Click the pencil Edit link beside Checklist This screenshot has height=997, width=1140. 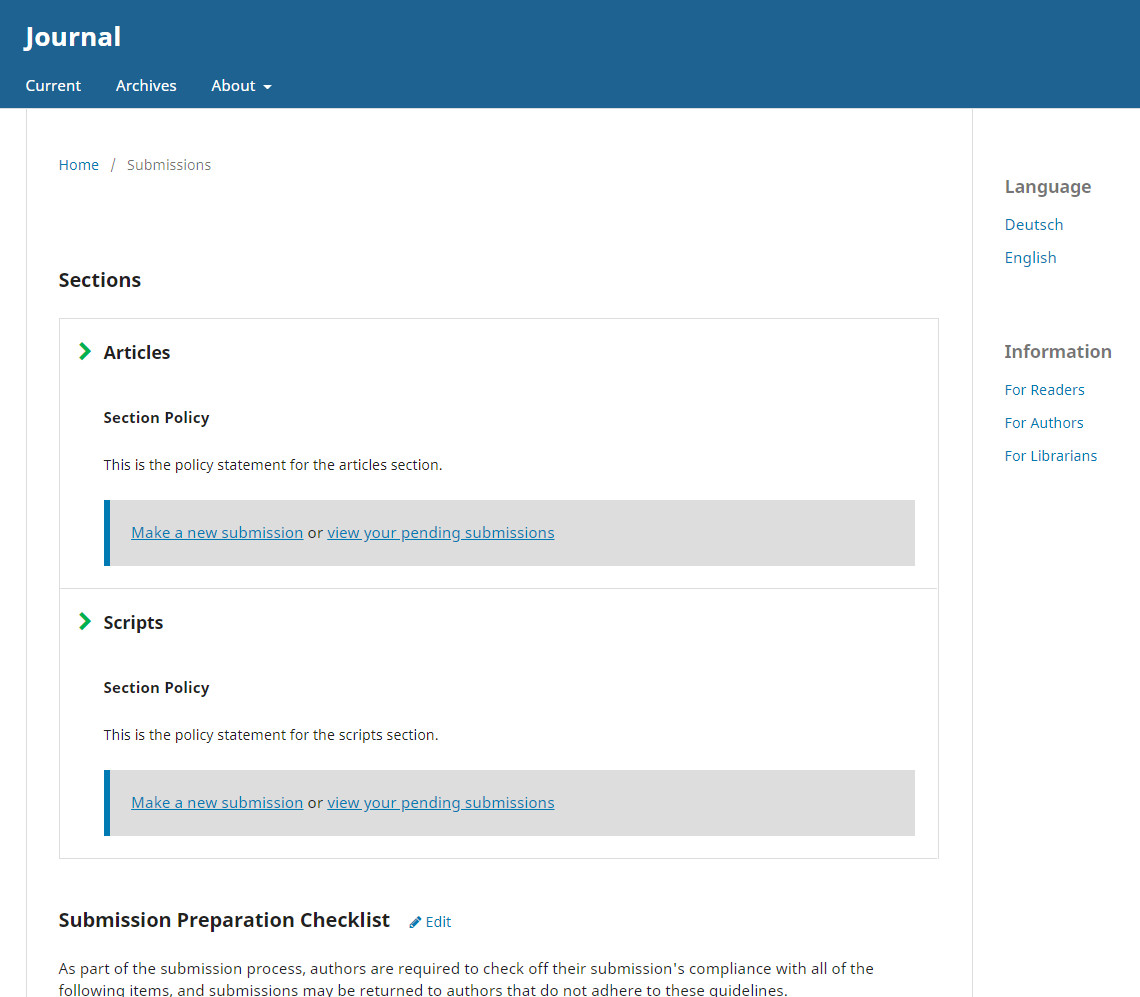[430, 922]
